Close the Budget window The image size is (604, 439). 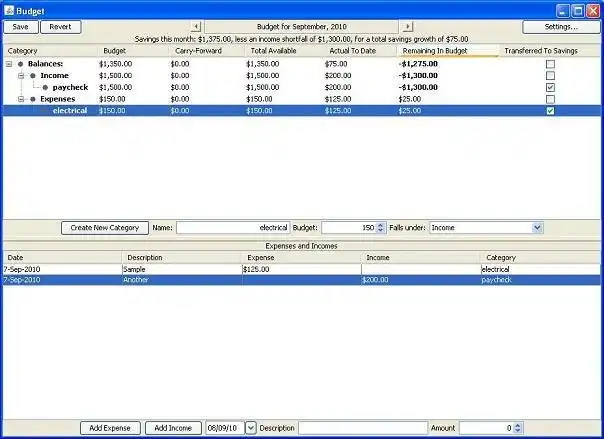coord(593,11)
